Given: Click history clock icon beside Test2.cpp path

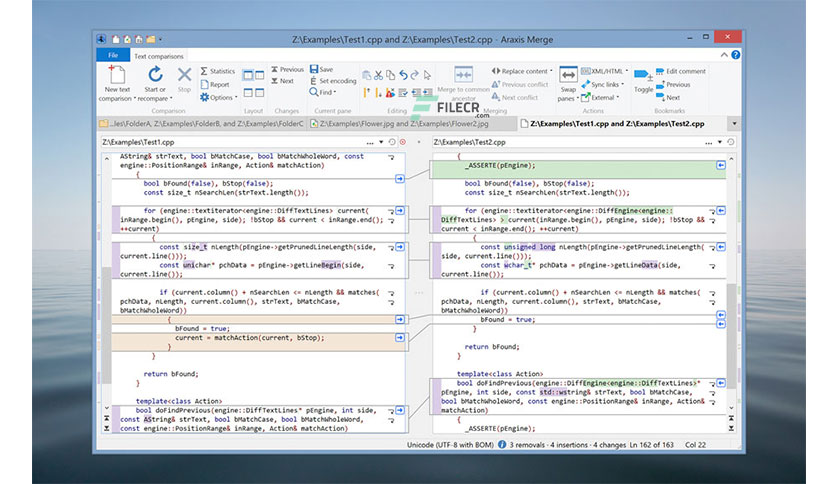Looking at the screenshot, I should pos(730,142).
